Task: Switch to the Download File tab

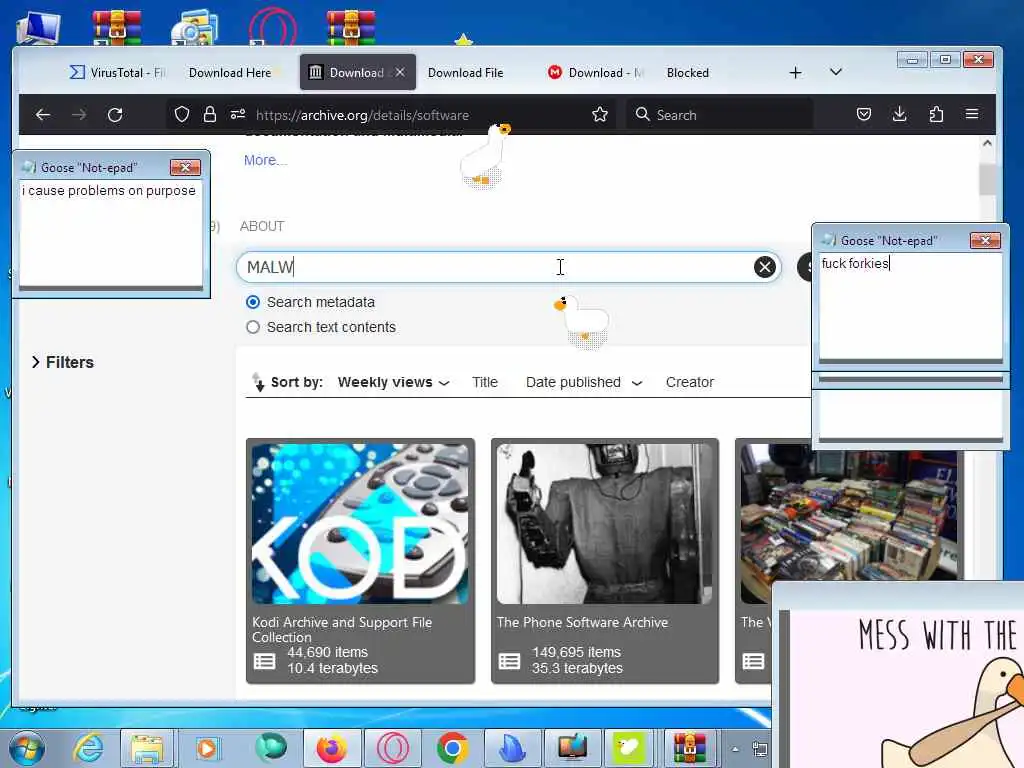Action: tap(466, 72)
